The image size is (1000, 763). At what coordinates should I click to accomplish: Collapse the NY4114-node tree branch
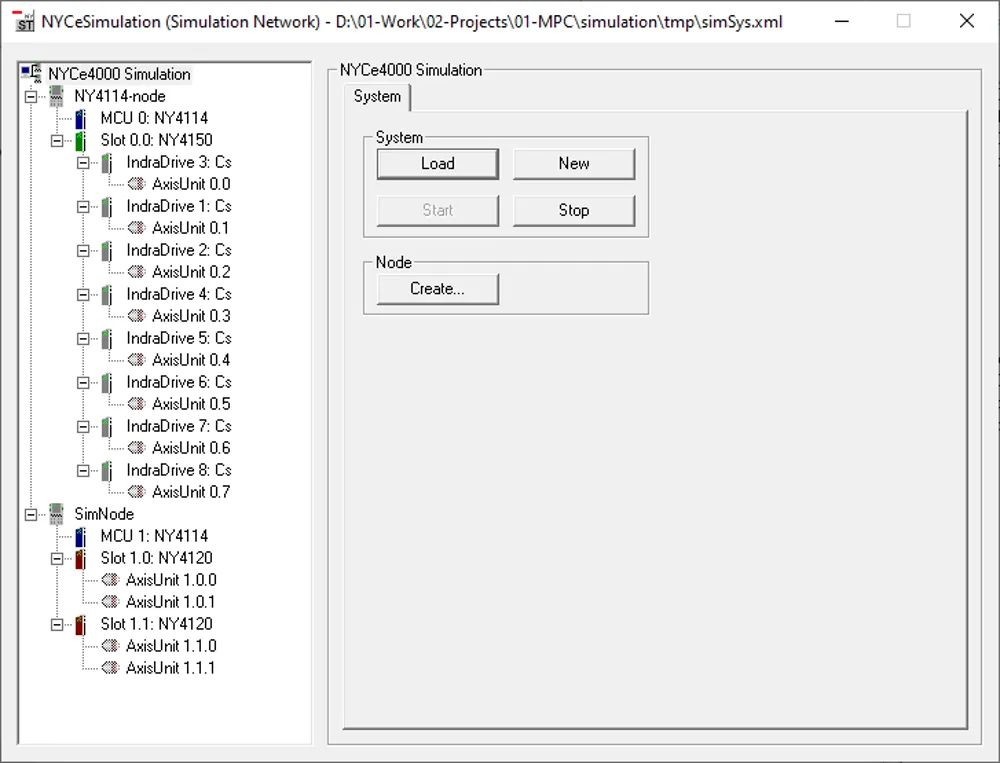[31, 96]
